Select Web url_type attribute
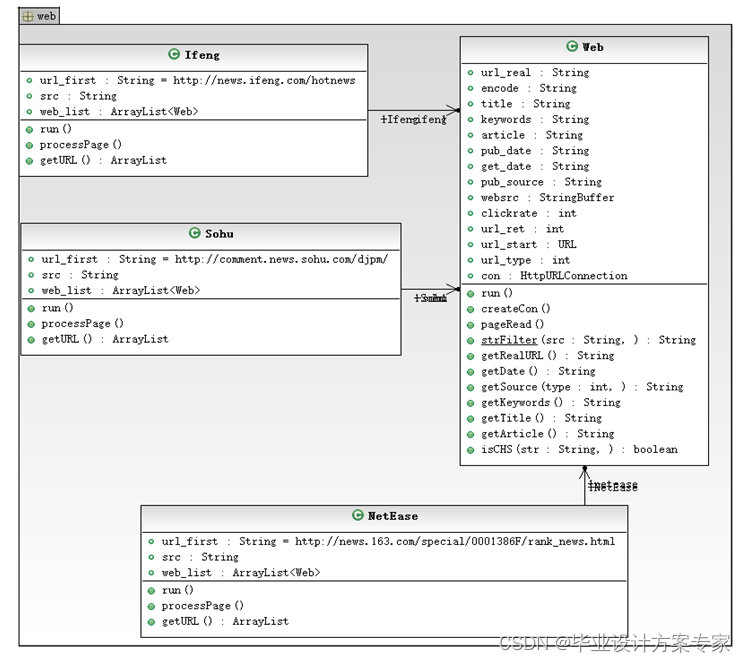This screenshot has width=745, height=663. tap(525, 260)
